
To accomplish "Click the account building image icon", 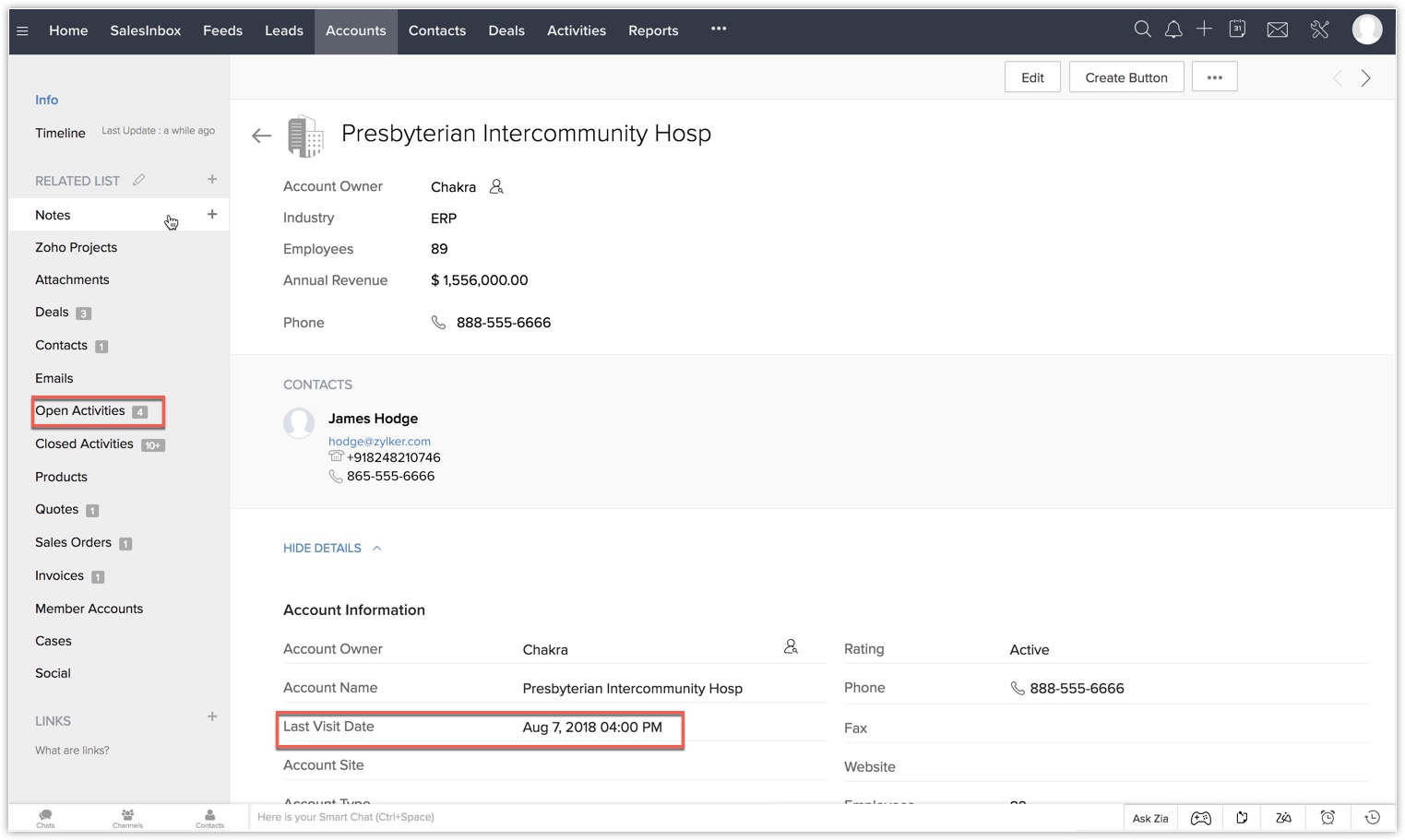I will [x=305, y=136].
